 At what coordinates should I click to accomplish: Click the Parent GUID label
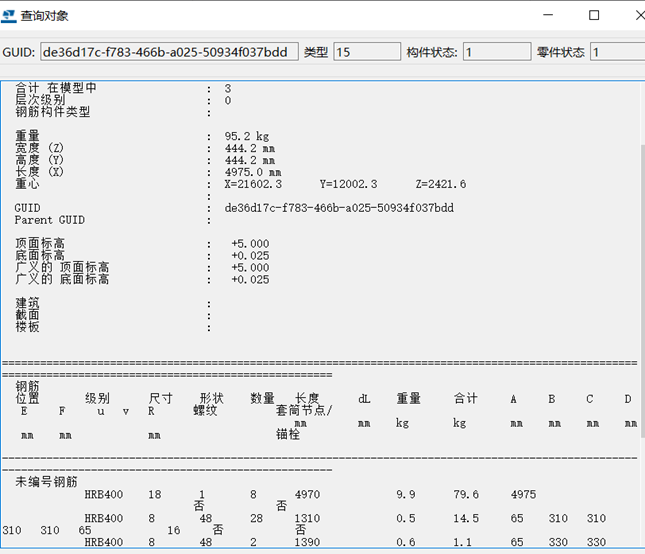(x=50, y=220)
